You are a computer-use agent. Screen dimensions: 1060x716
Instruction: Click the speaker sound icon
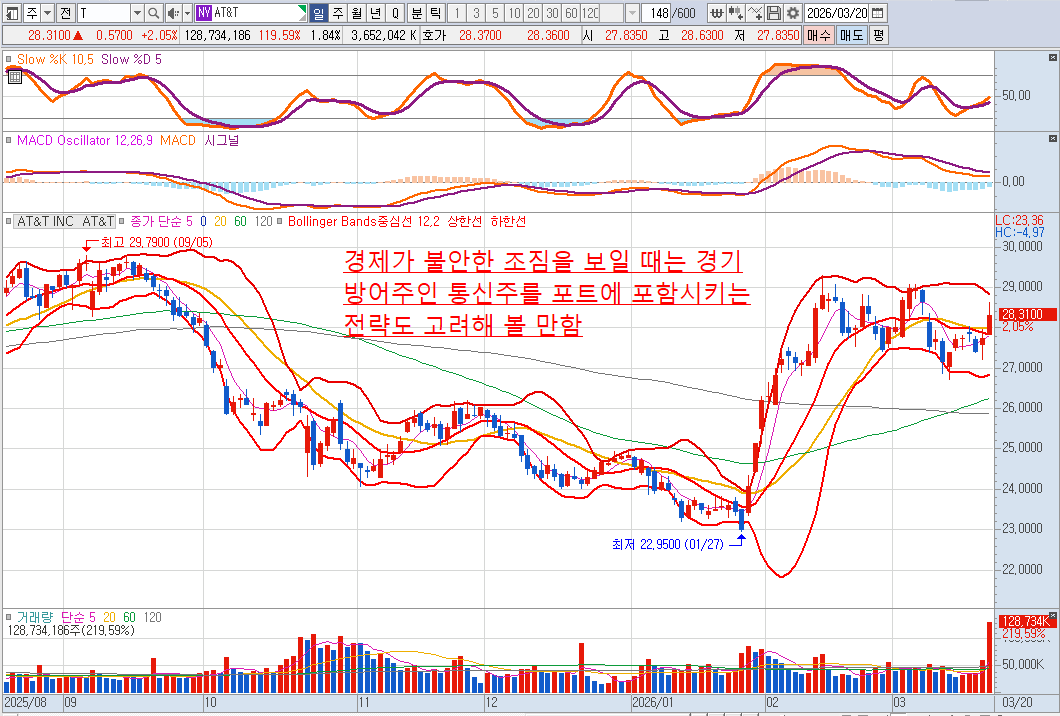pos(172,13)
